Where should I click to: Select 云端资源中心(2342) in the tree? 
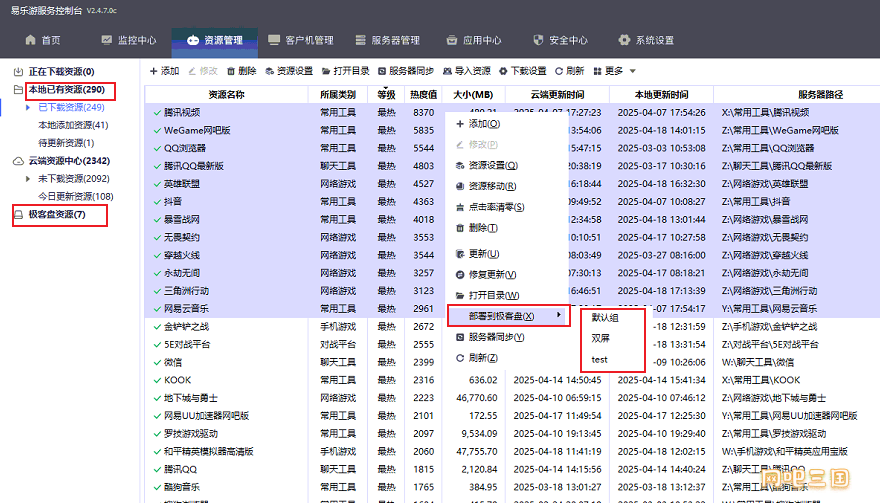(x=69, y=161)
